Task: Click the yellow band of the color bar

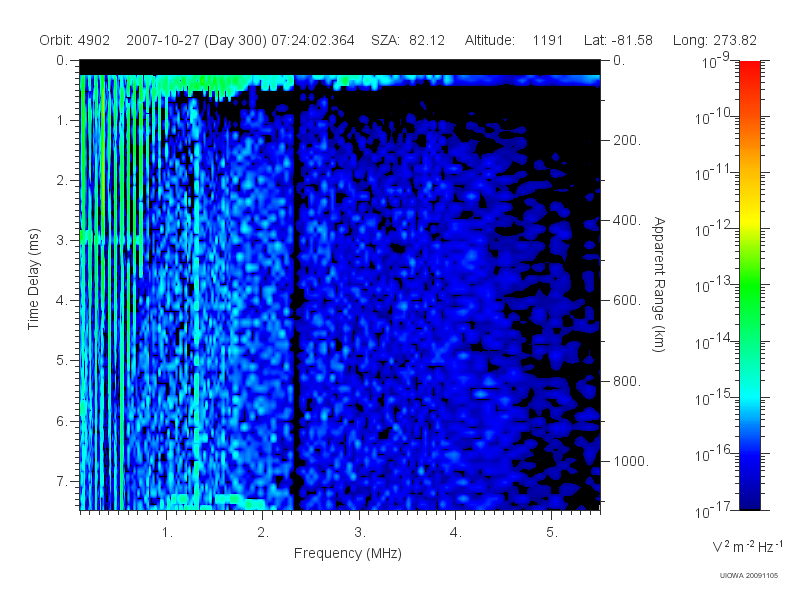Action: [x=750, y=217]
